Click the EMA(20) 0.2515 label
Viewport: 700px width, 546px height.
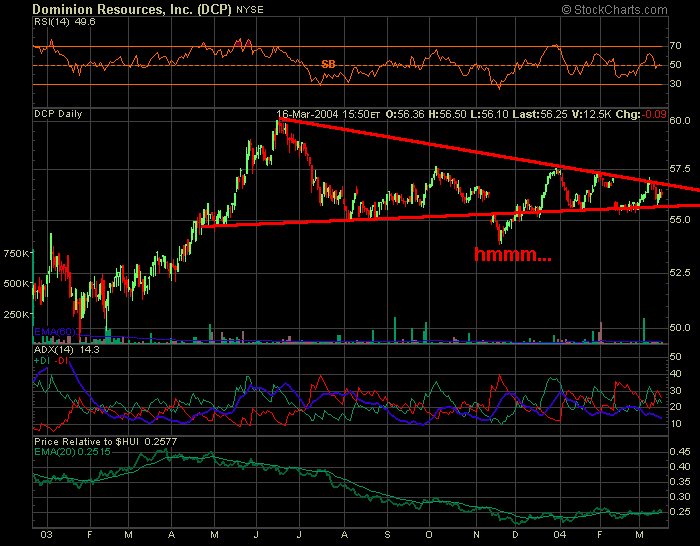(72, 451)
